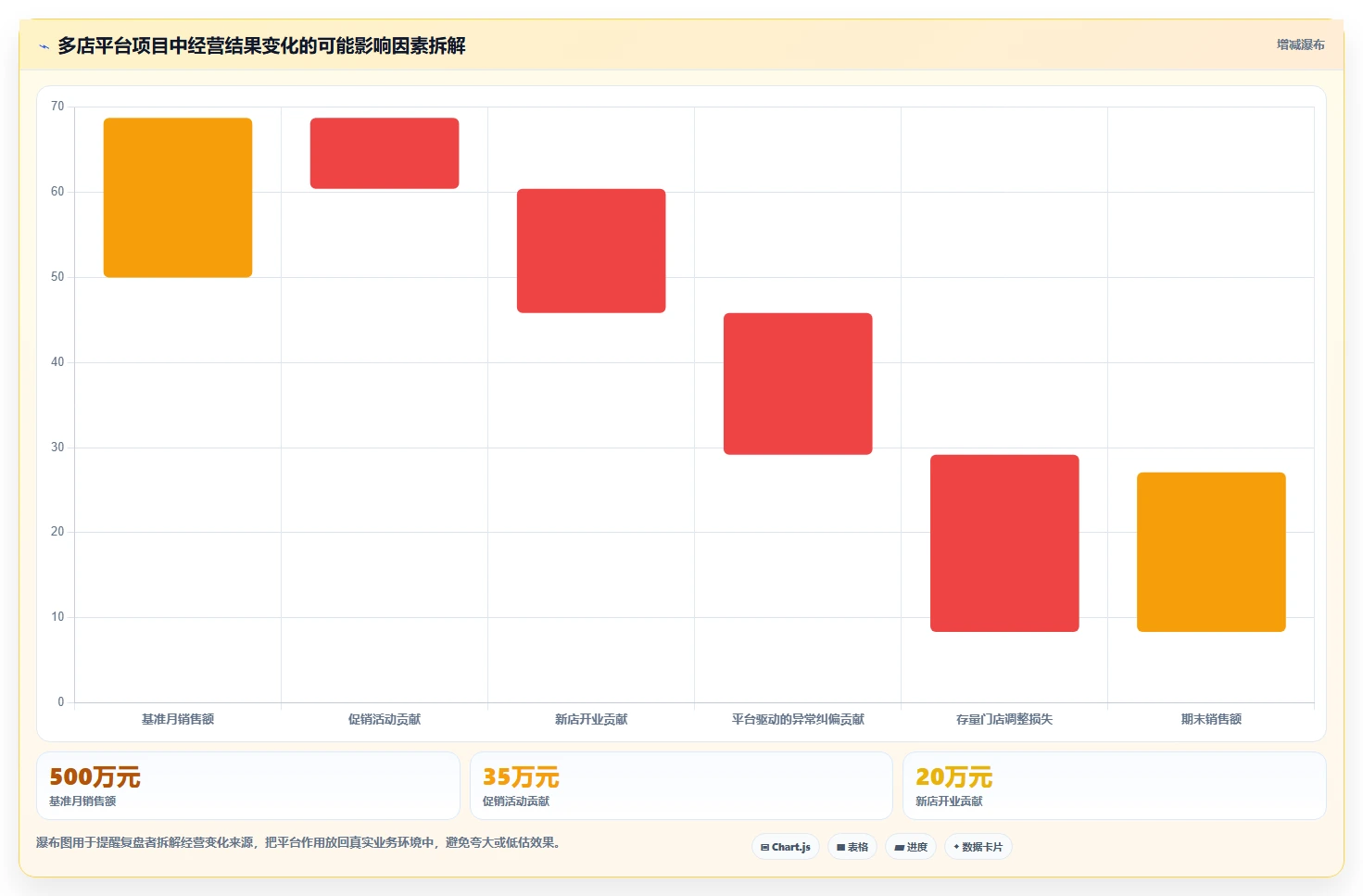Select the red 新店开业贡献 bar
This screenshot has width=1363, height=896.
point(591,251)
